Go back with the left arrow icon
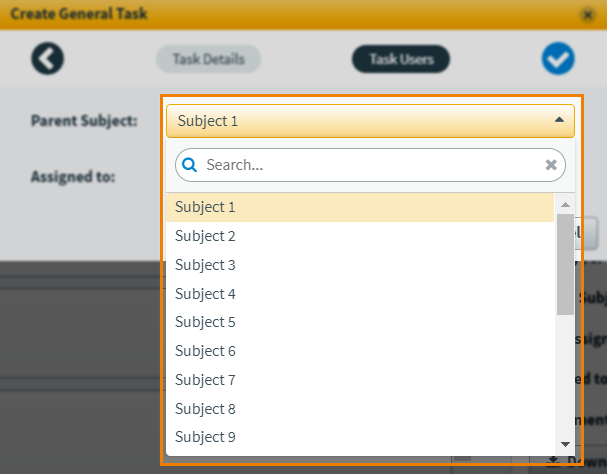 click(48, 58)
